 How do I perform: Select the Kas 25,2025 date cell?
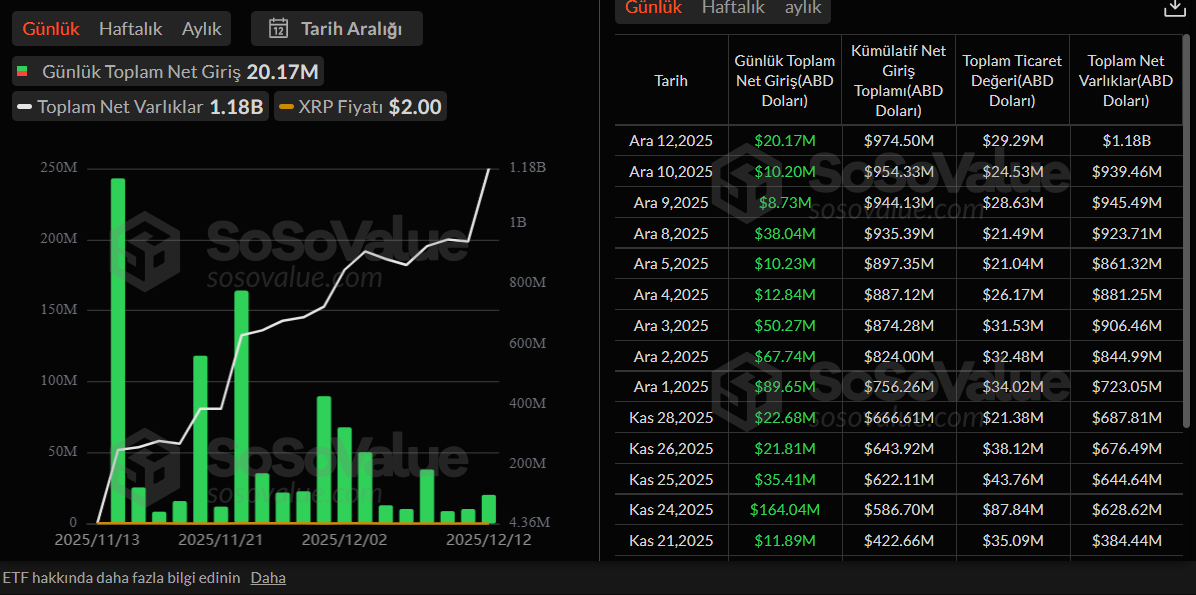pos(671,479)
